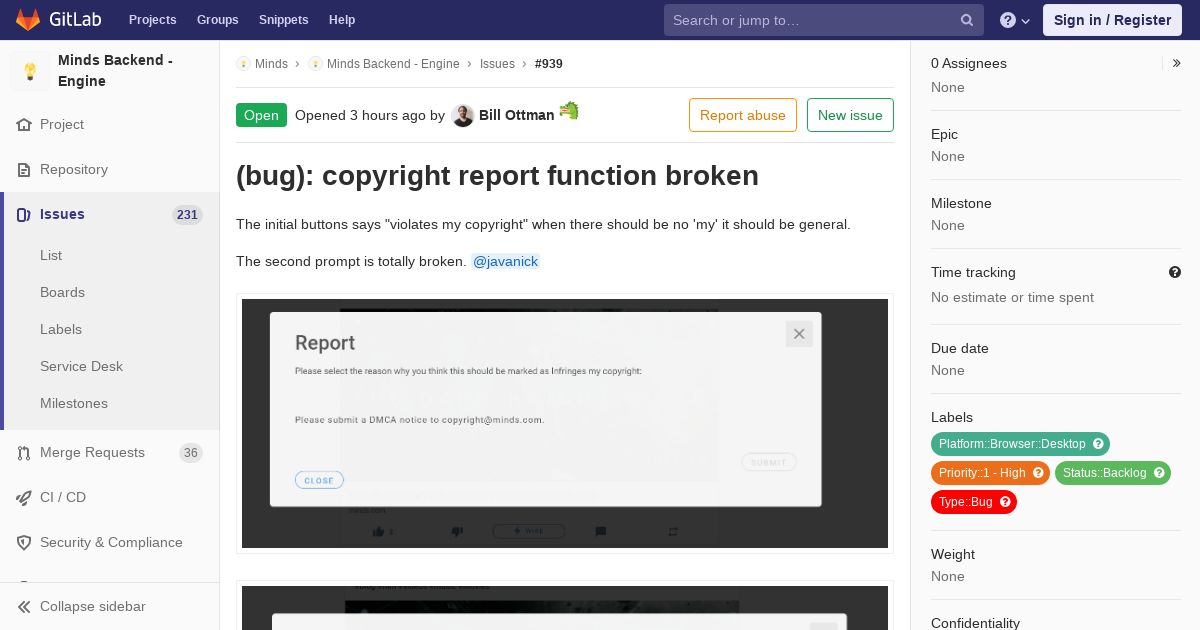
Task: Open the help question mark menu
Action: 1015,20
